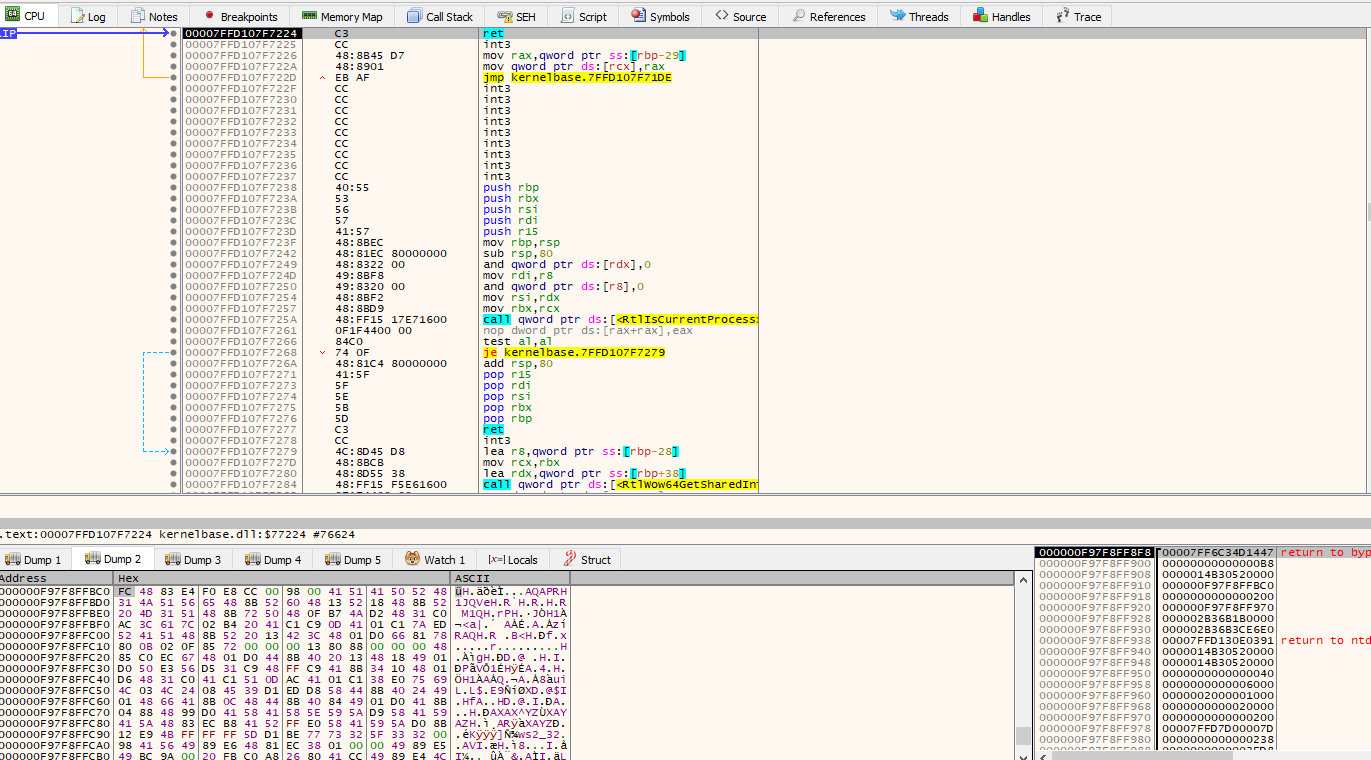Open the Call Stack tab
Image resolution: width=1371 pixels, height=760 pixels.
pyautogui.click(x=440, y=16)
